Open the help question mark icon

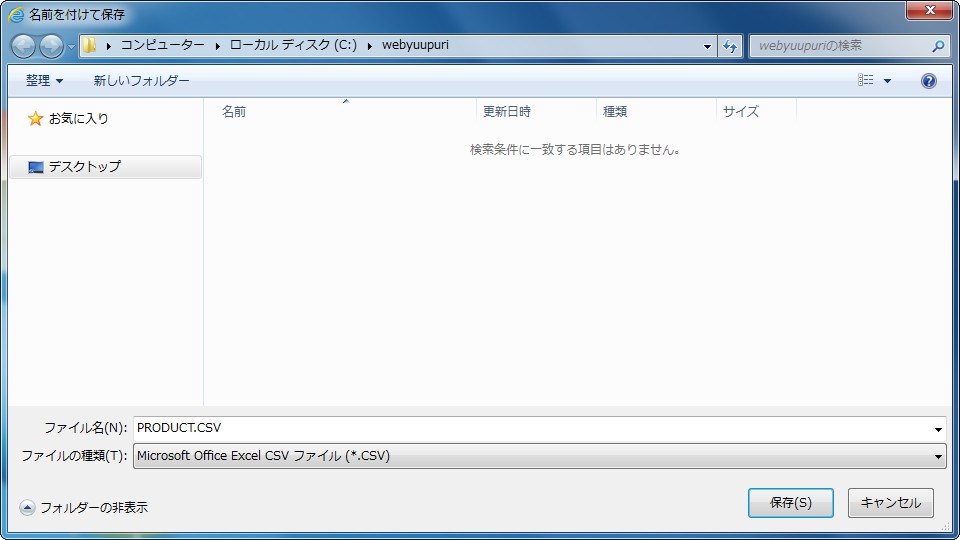point(928,81)
